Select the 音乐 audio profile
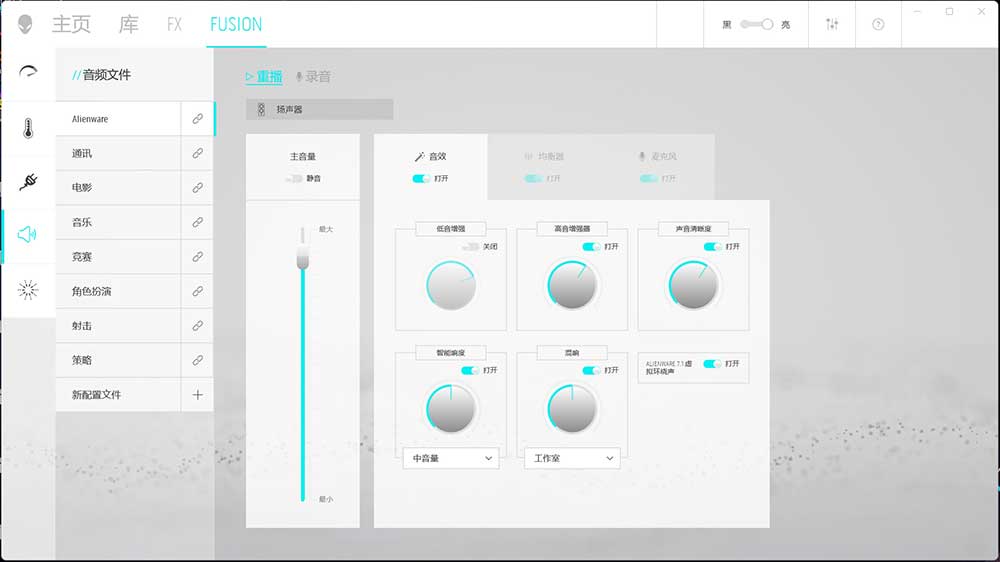The width and height of the screenshot is (1000, 562). [118, 222]
